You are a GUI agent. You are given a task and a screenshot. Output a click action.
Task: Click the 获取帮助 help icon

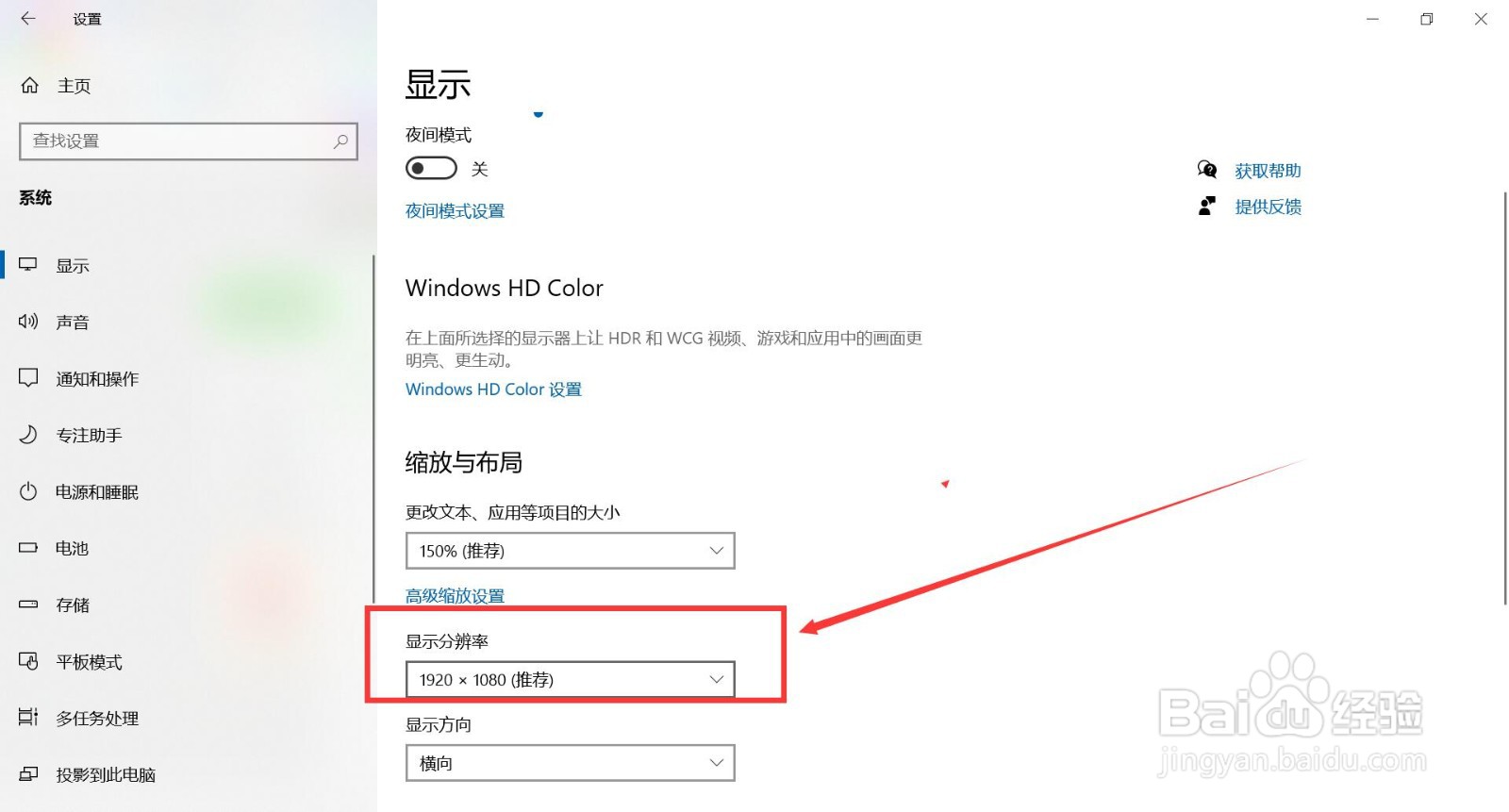click(x=1207, y=170)
